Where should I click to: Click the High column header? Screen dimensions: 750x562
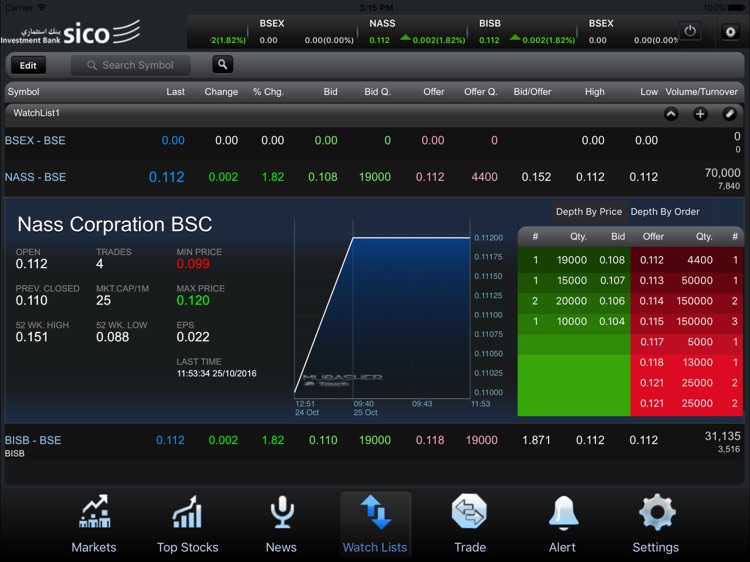tap(595, 92)
